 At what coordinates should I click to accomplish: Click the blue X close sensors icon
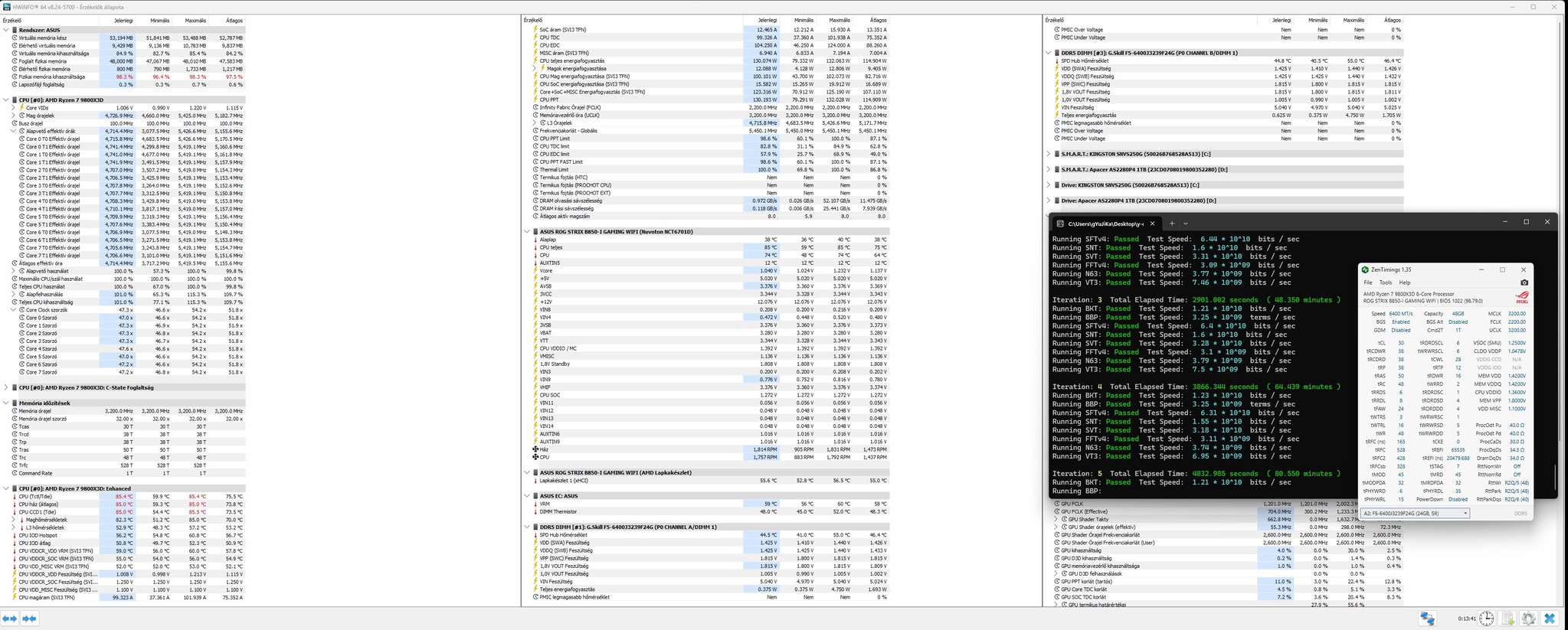point(1549,619)
